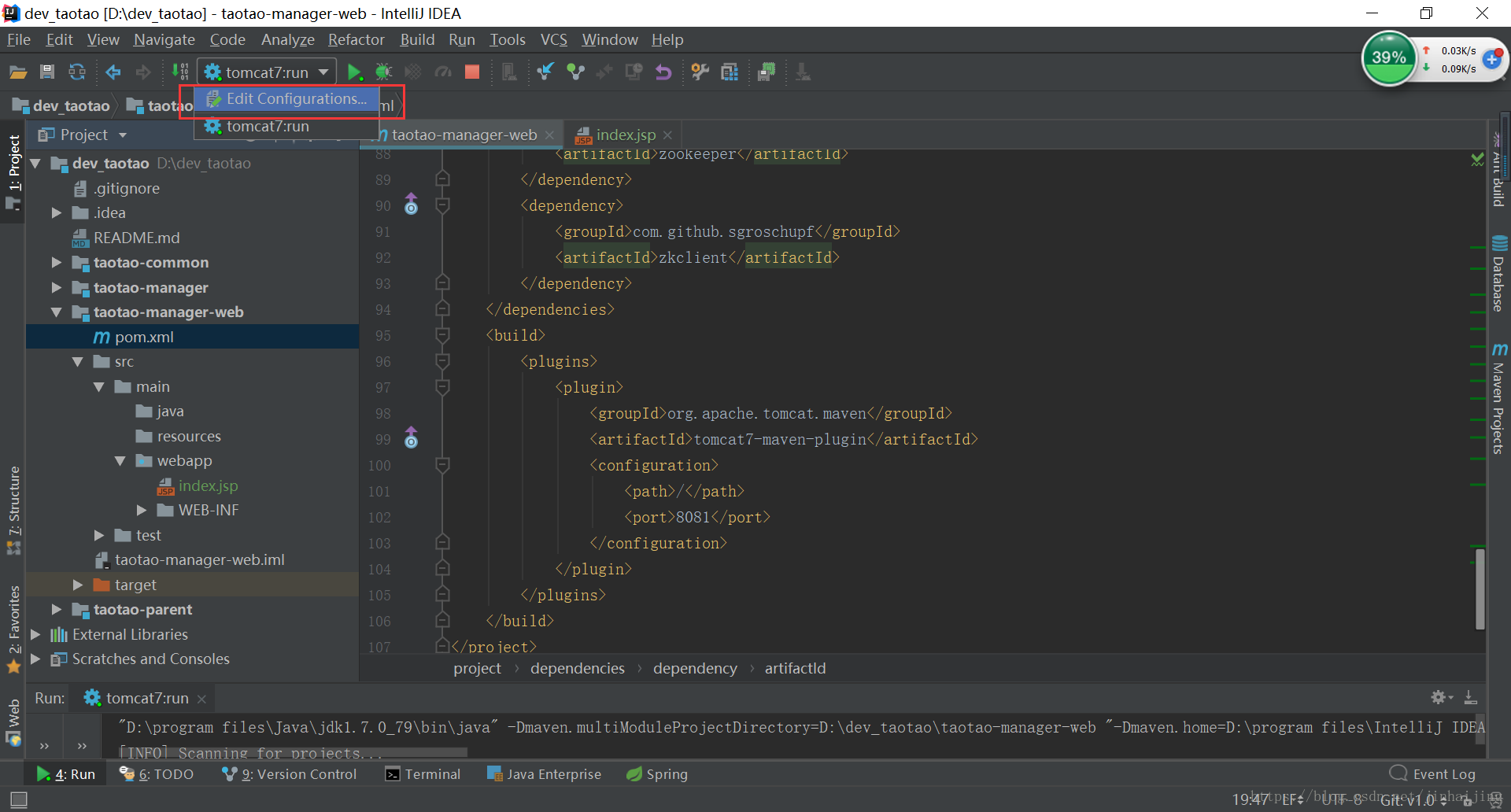Close the tomcat7:run Run tab
1511x812 pixels.
(202, 699)
